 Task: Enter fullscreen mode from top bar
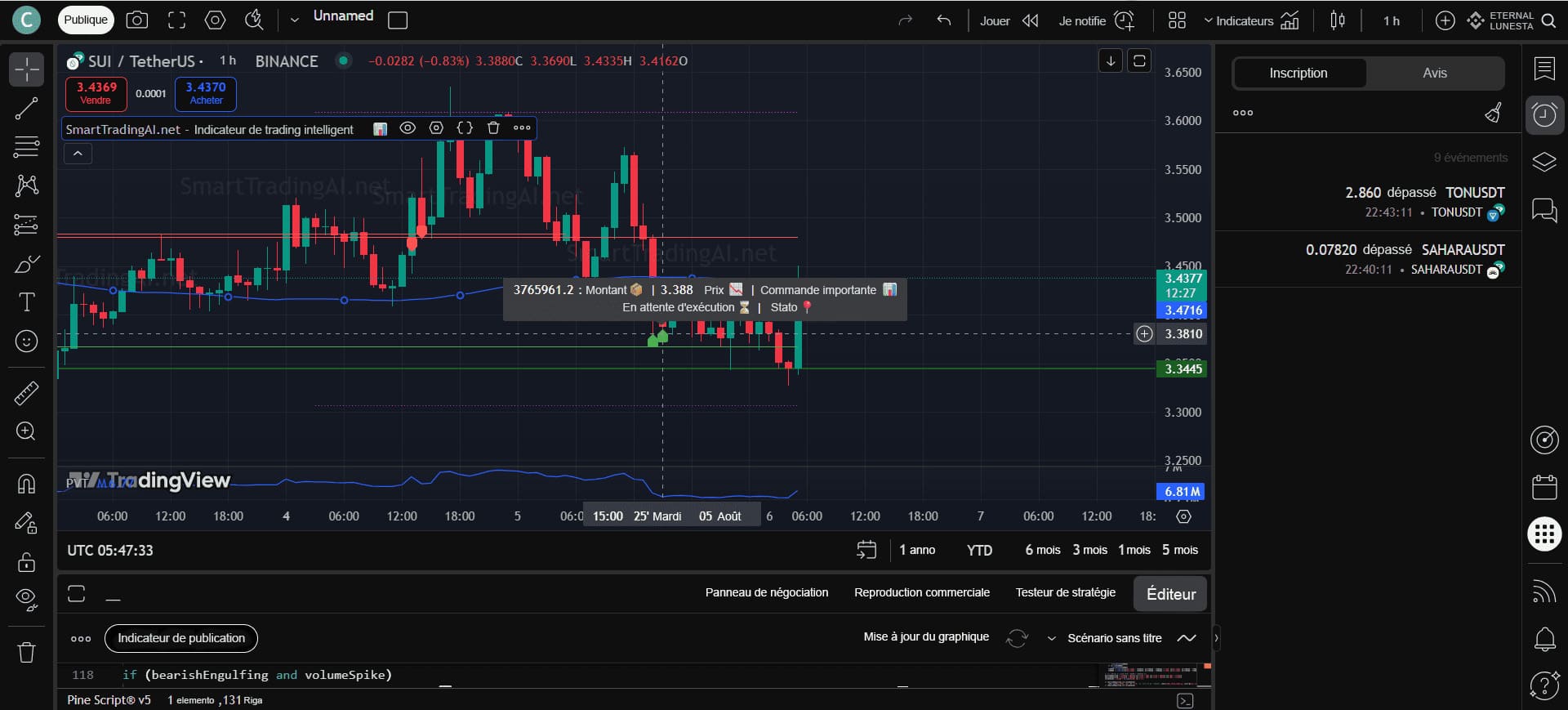pos(176,20)
